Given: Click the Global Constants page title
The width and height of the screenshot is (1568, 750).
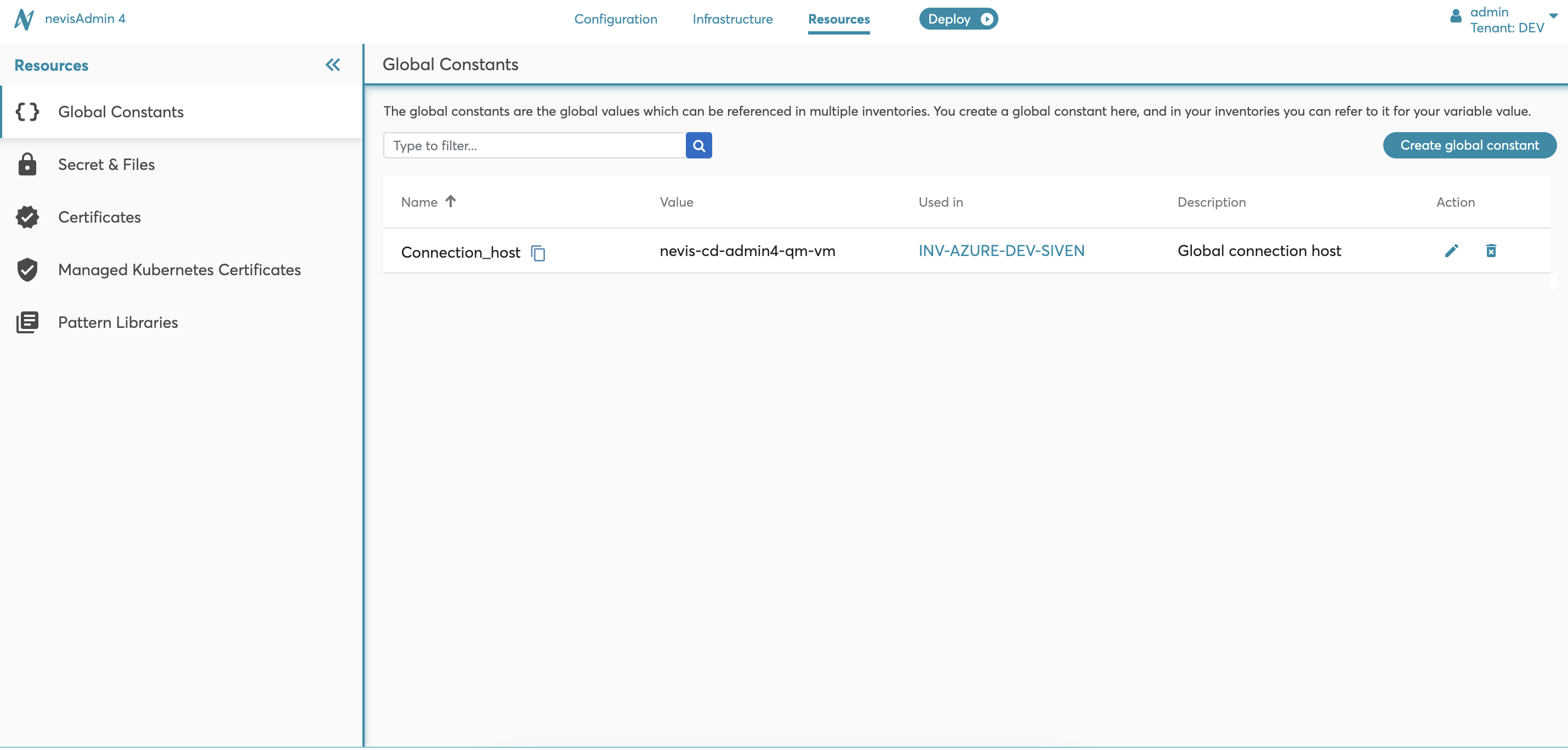Looking at the screenshot, I should pyautogui.click(x=451, y=64).
